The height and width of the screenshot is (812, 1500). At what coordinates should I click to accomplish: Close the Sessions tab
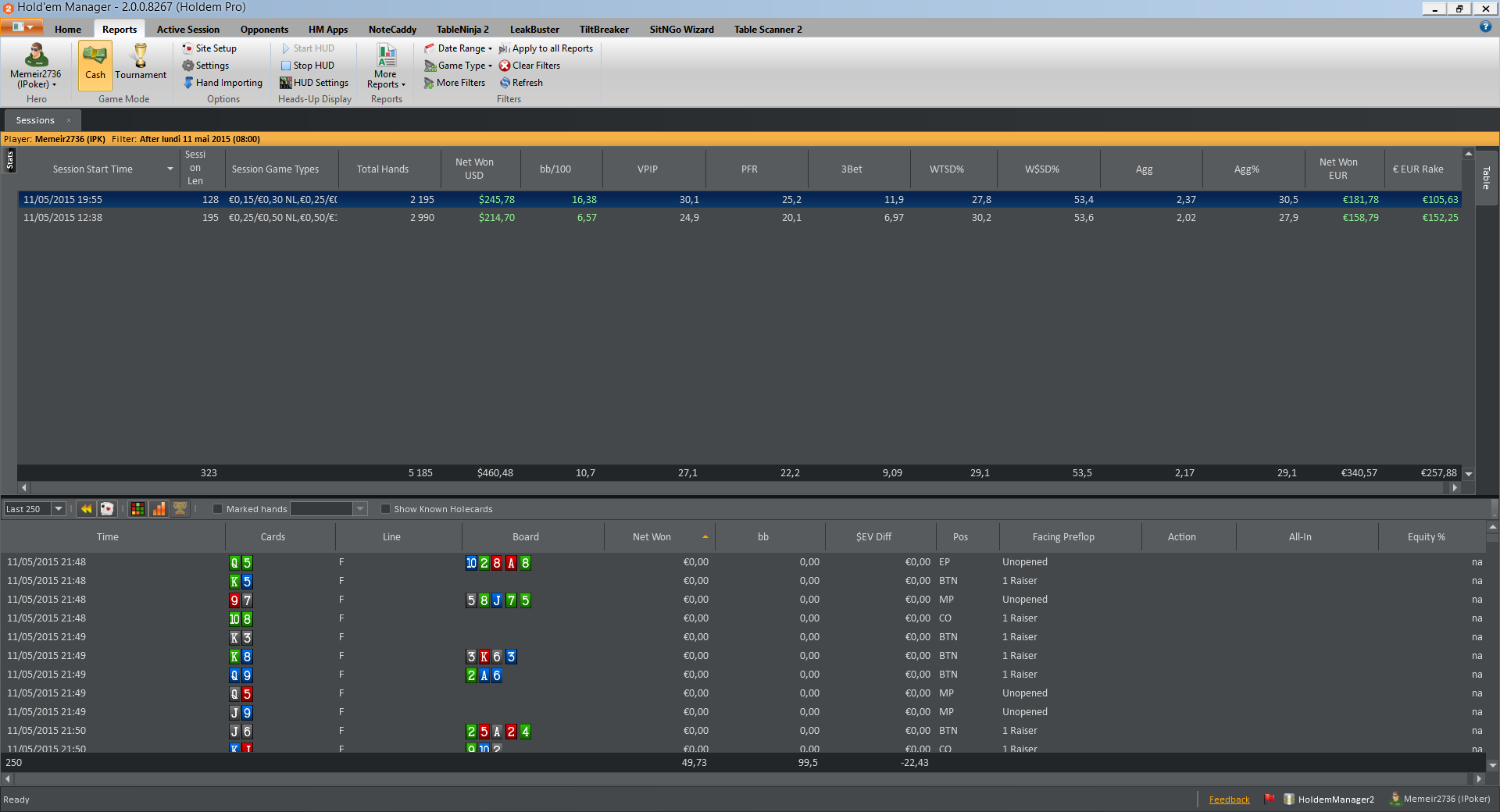click(x=69, y=120)
